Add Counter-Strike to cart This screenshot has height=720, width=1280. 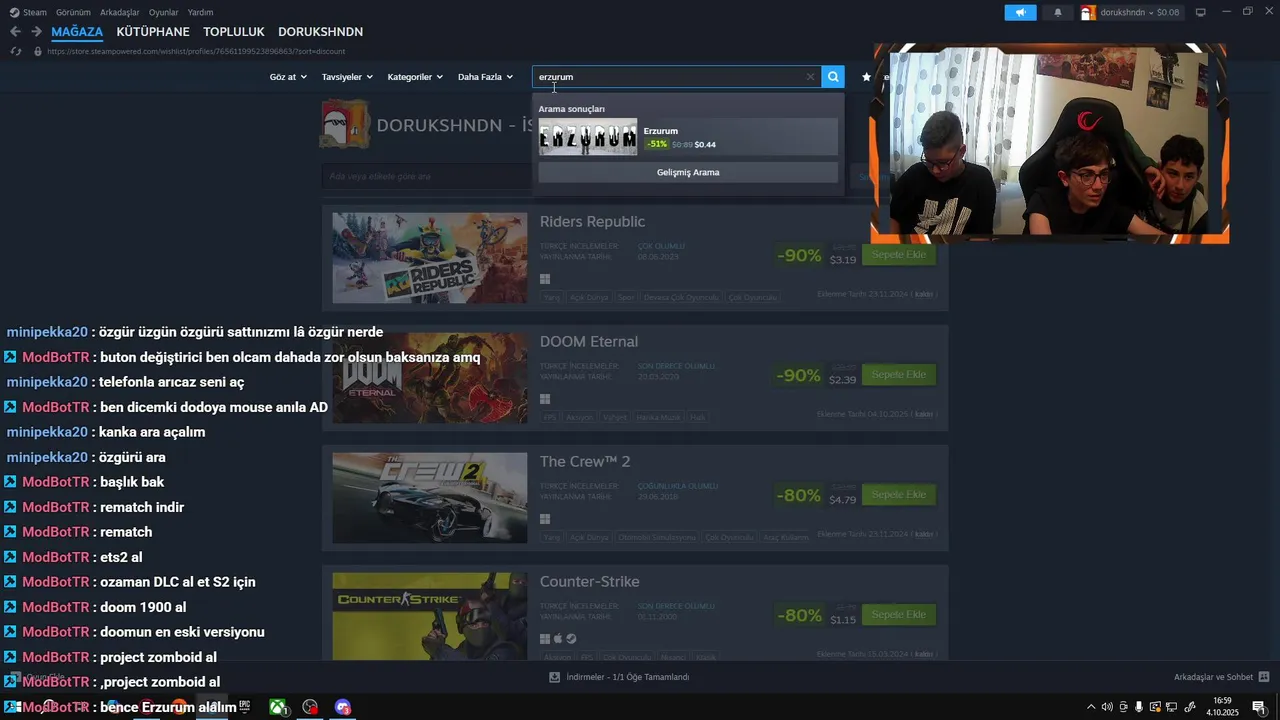(898, 614)
